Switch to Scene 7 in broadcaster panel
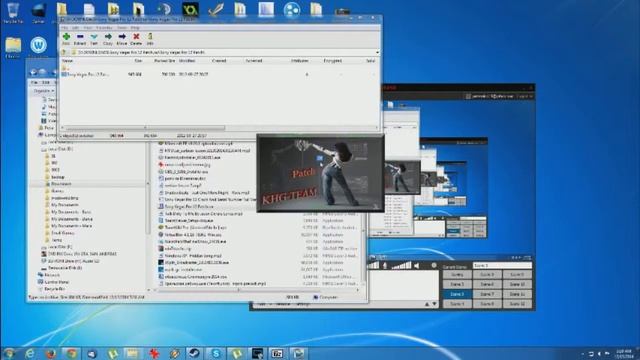Viewport: 640px width, 360px height. point(487,294)
